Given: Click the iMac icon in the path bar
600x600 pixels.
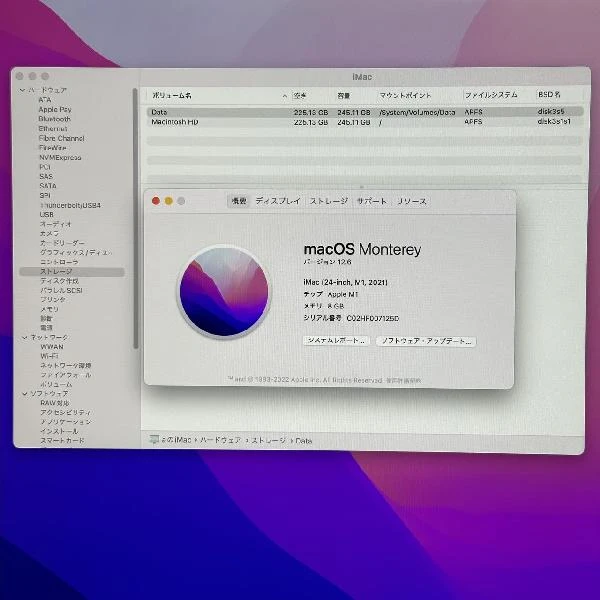Looking at the screenshot, I should click(154, 440).
